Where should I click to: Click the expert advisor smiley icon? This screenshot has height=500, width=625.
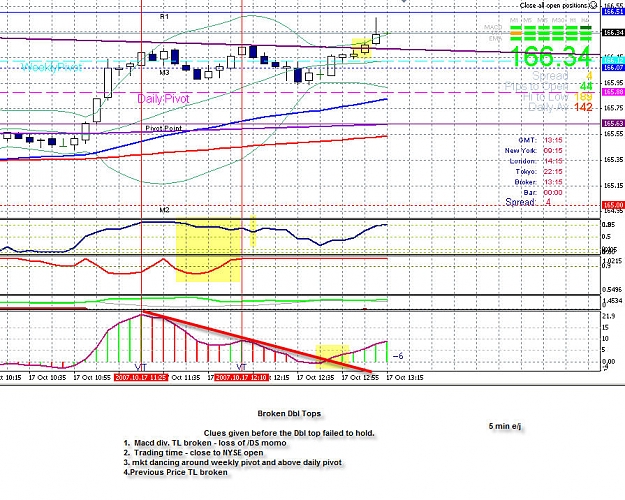(594, 5)
